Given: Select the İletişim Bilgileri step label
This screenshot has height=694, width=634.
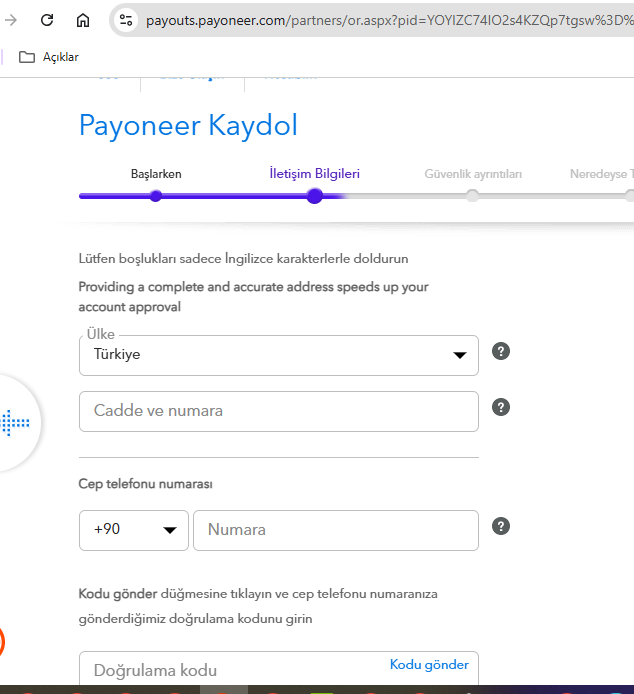Looking at the screenshot, I should pos(315,174).
